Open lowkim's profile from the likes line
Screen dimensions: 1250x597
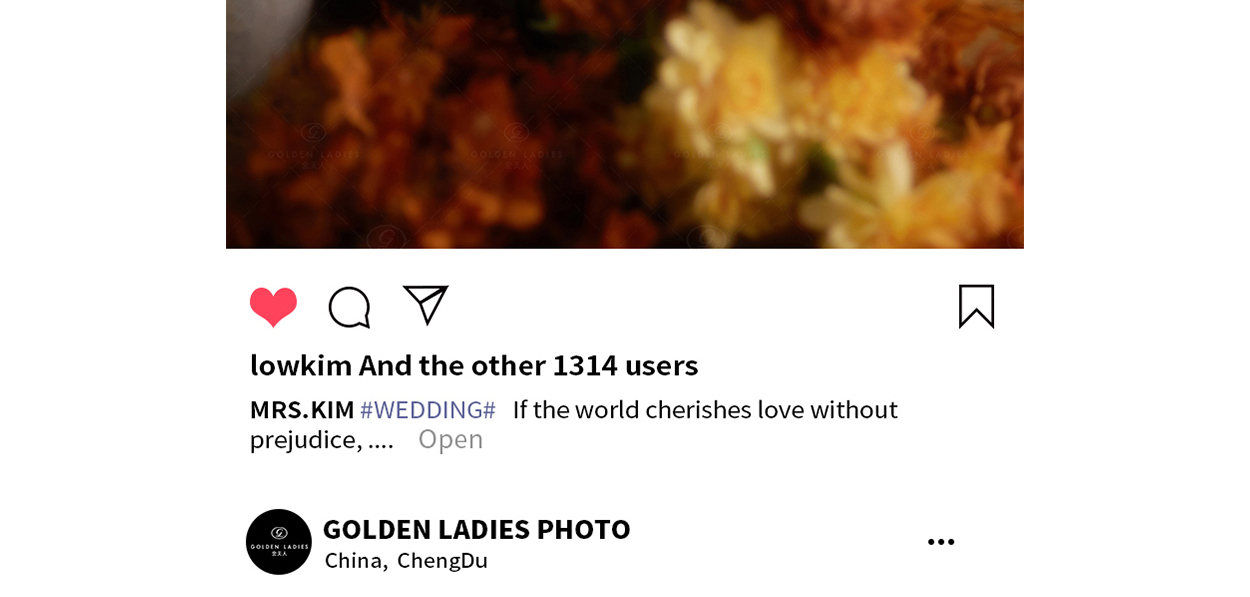(x=301, y=365)
